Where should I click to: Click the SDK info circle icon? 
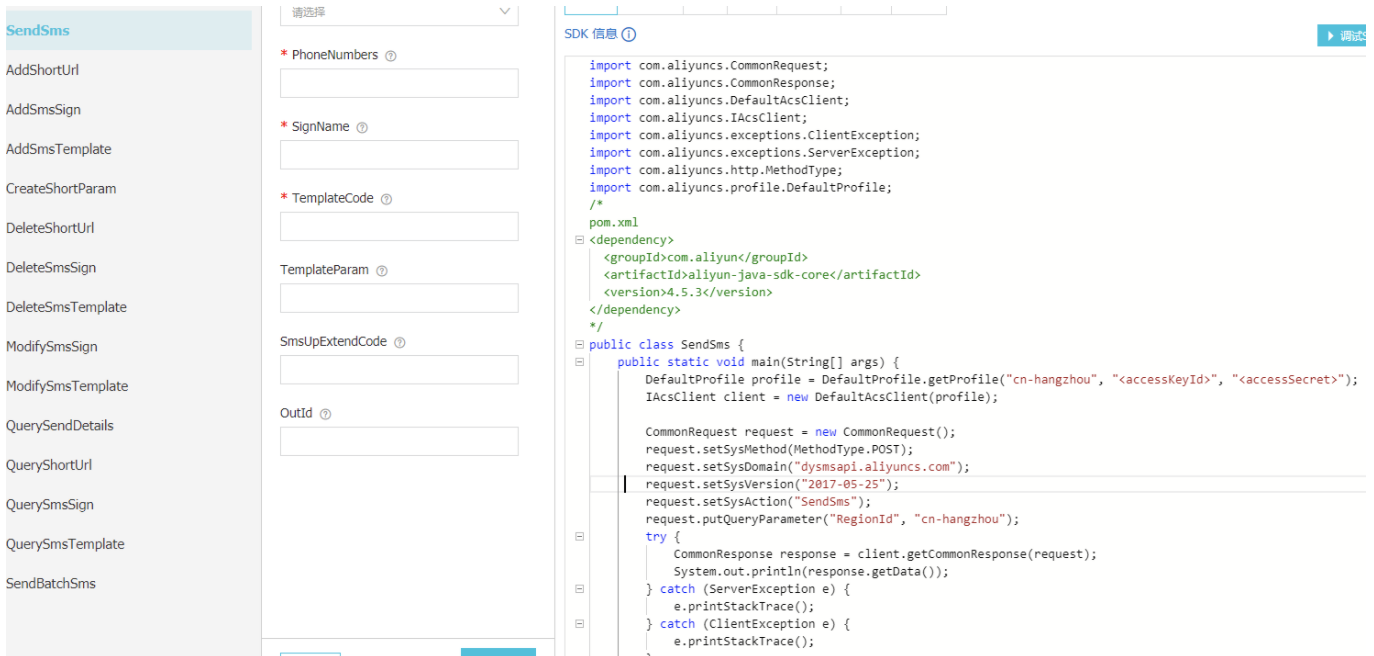pyautogui.click(x=628, y=34)
